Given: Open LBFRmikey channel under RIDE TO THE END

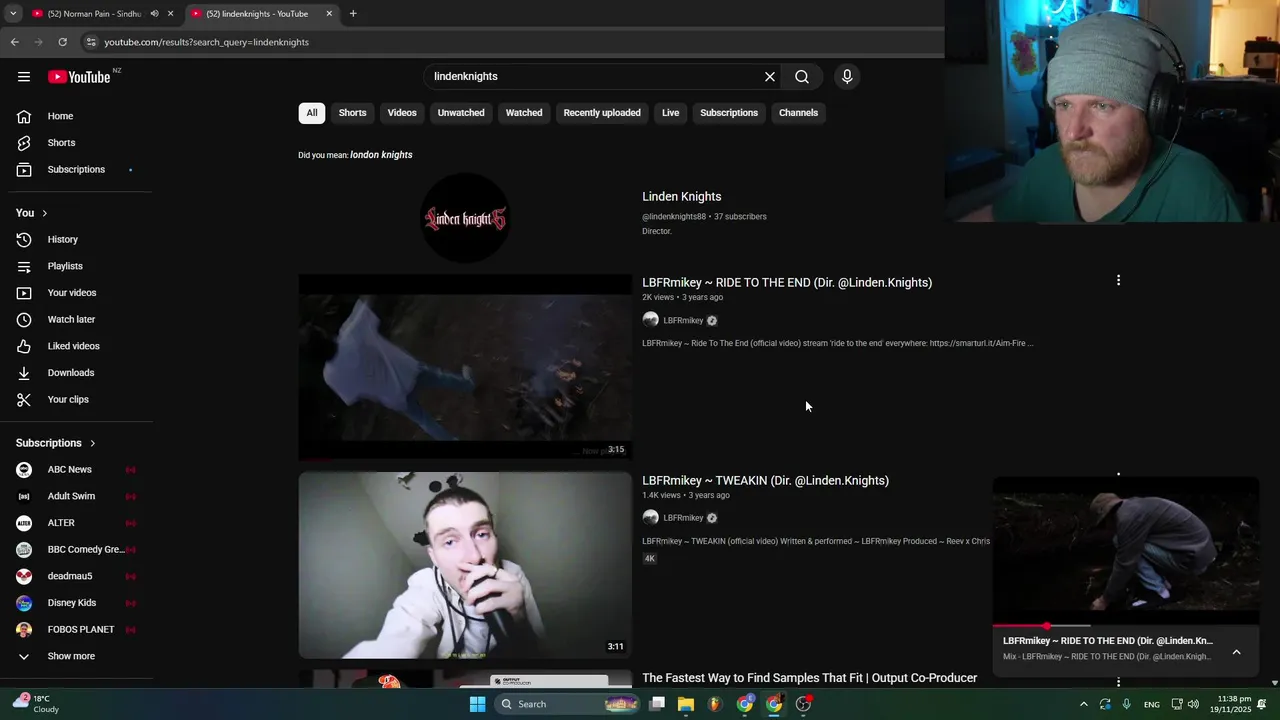Looking at the screenshot, I should (683, 321).
